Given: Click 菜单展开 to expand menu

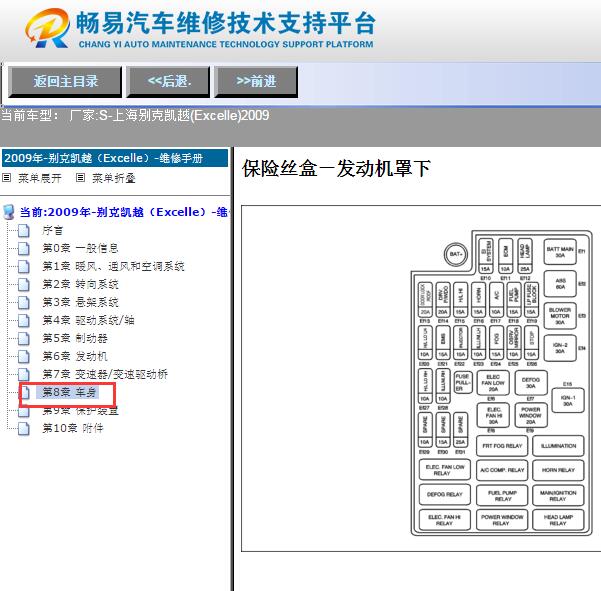Looking at the screenshot, I should [40, 178].
